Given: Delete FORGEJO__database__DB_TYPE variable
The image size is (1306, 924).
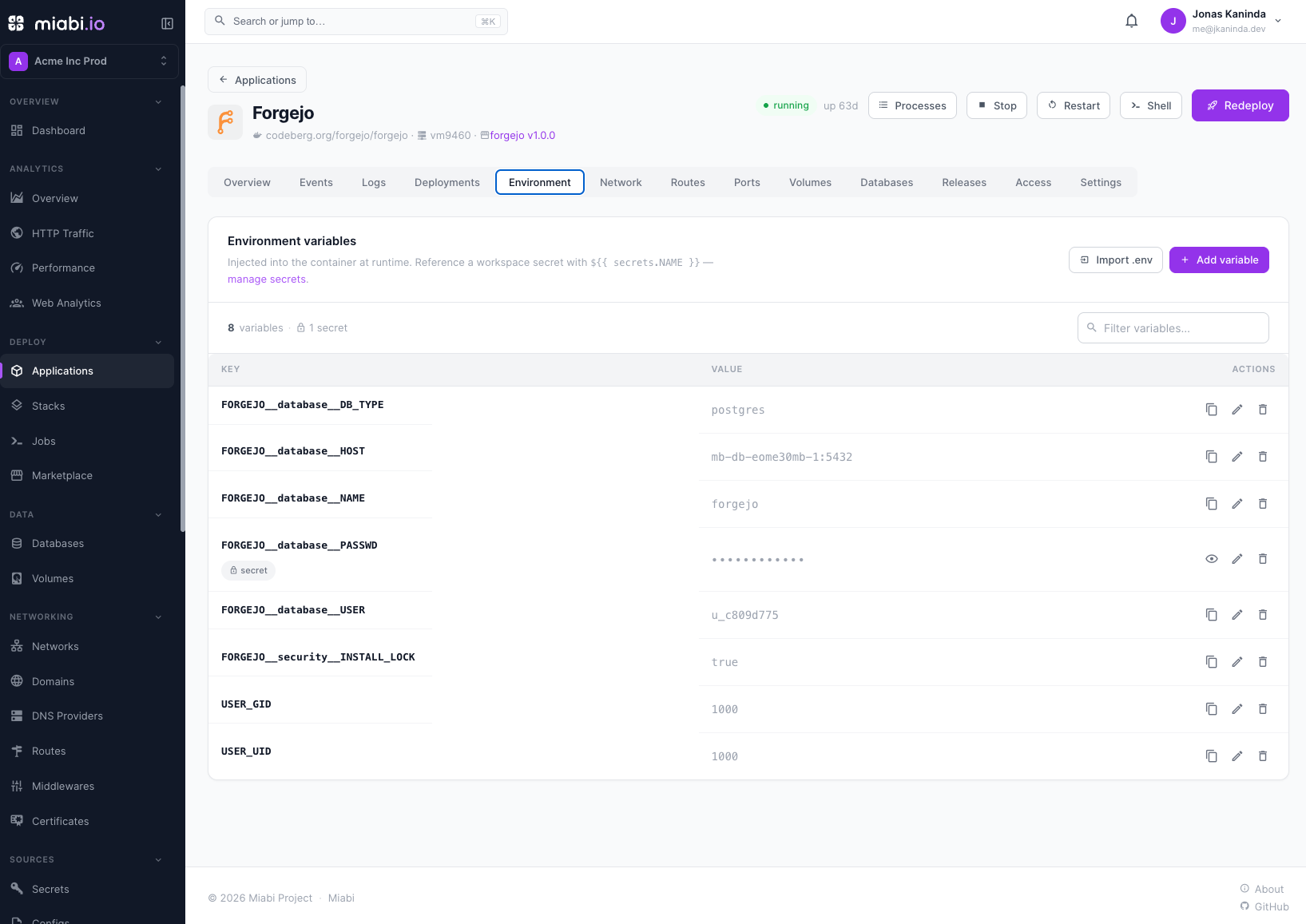Looking at the screenshot, I should [x=1263, y=410].
